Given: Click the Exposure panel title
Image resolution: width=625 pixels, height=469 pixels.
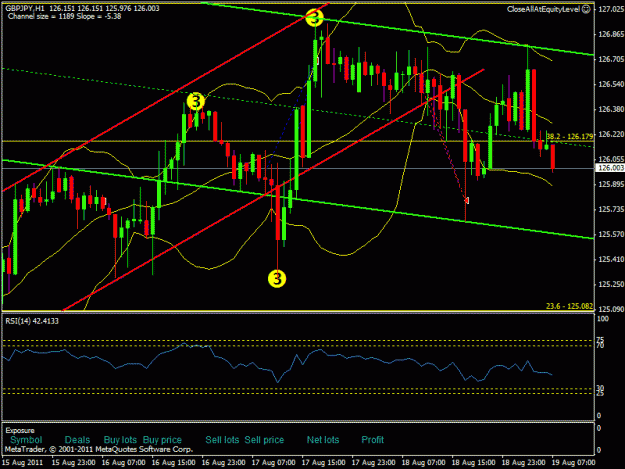Looking at the screenshot, I should coord(20,430).
